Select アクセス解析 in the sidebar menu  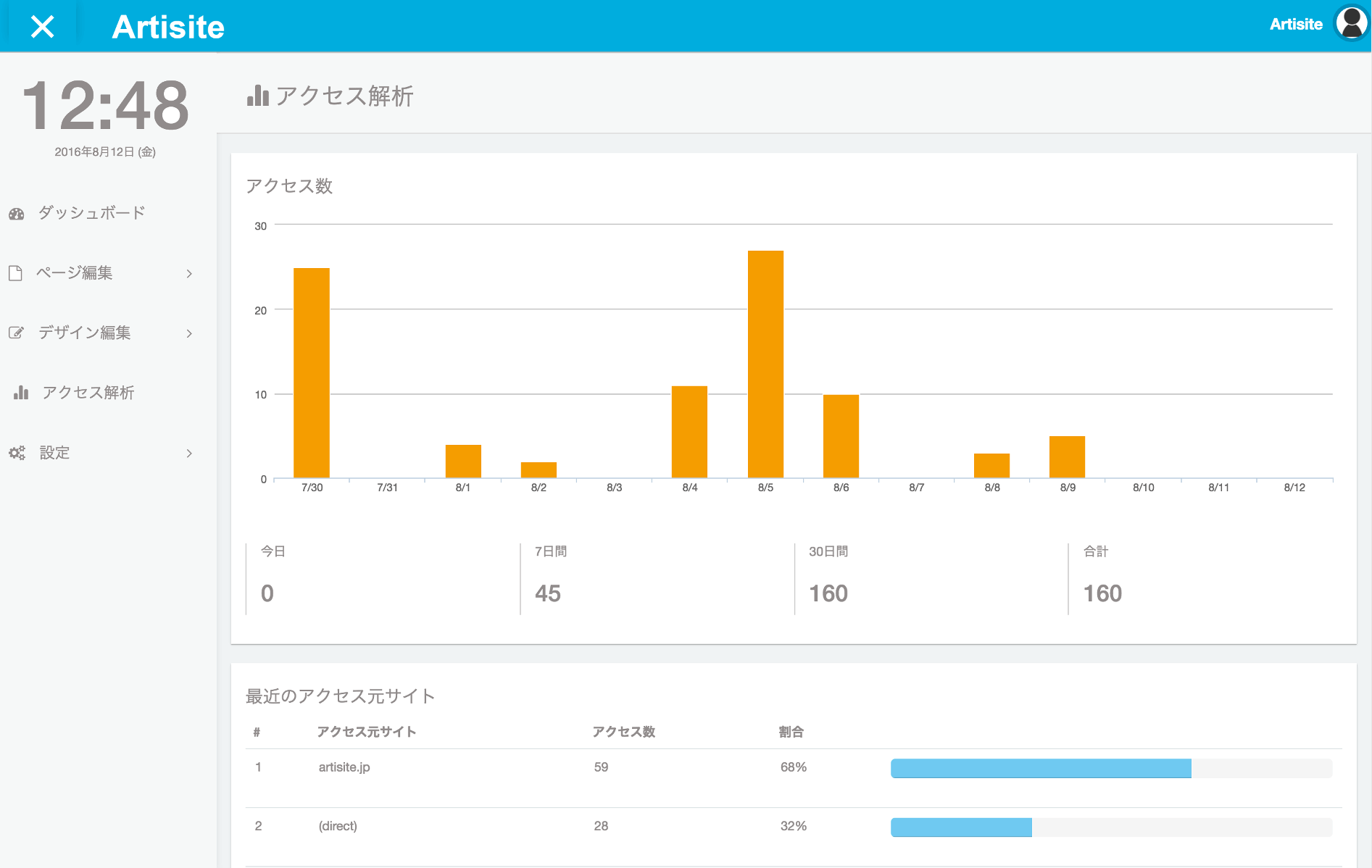pos(88,393)
